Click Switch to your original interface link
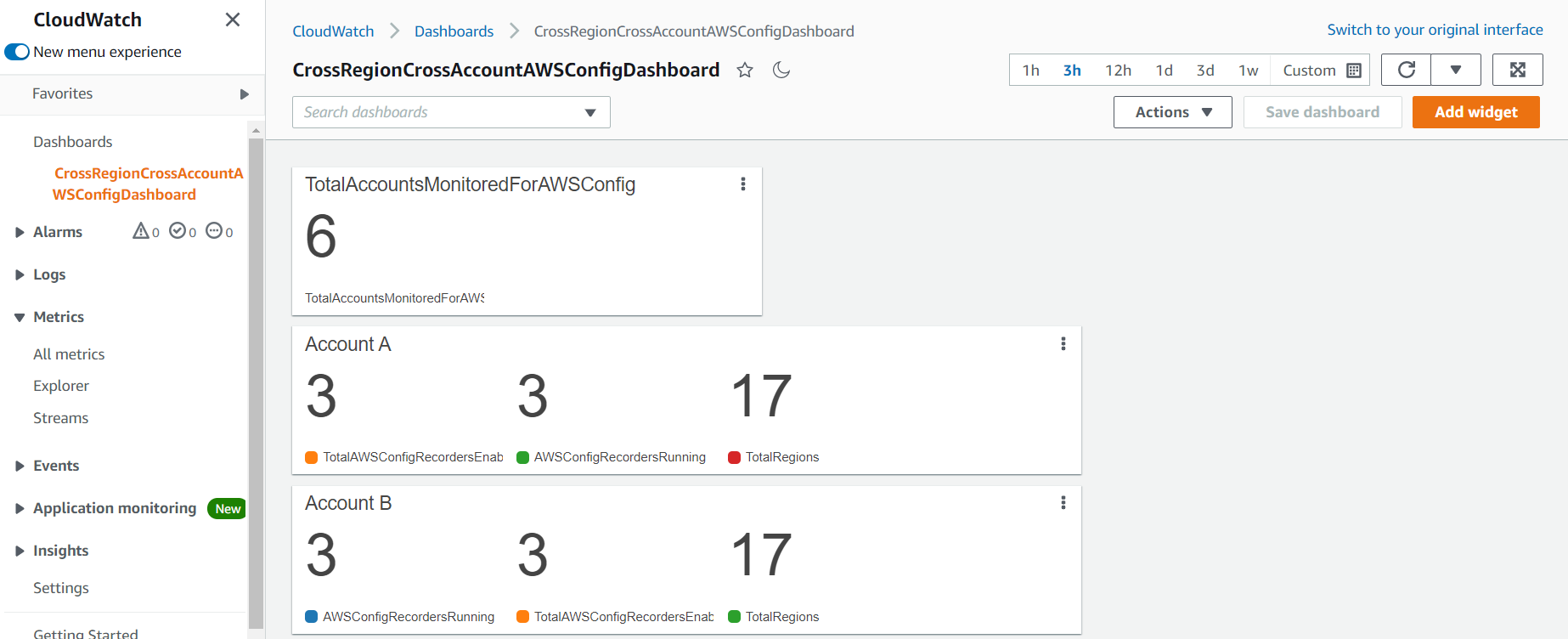 point(1435,30)
